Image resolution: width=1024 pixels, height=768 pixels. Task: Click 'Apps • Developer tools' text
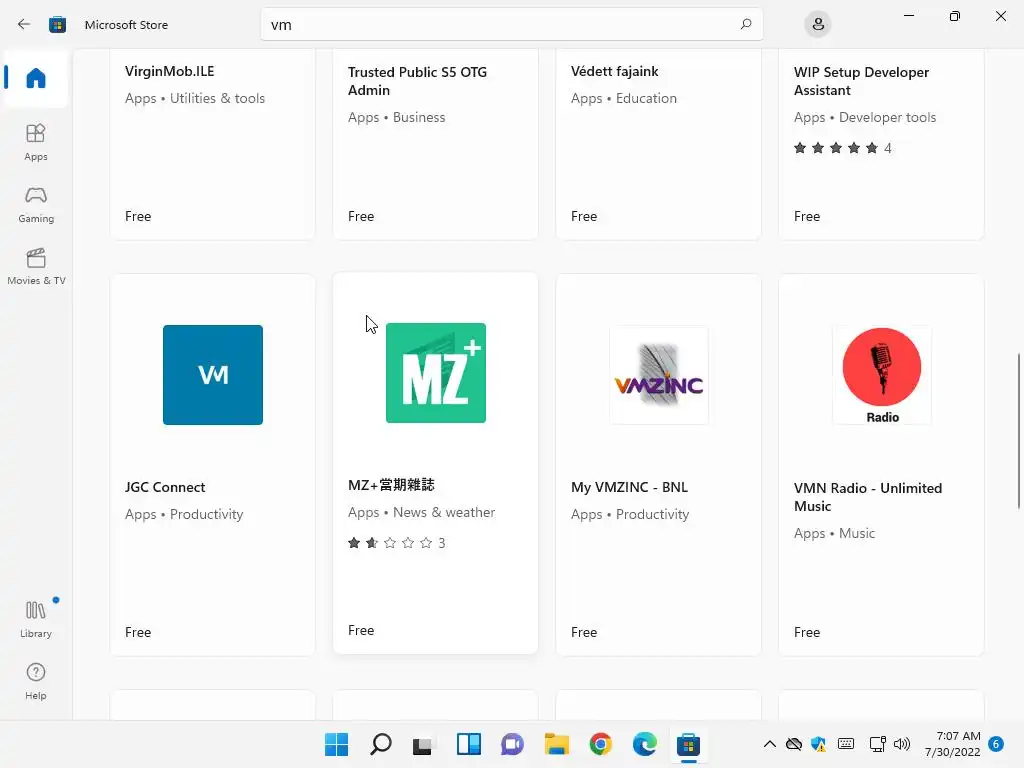point(865,118)
